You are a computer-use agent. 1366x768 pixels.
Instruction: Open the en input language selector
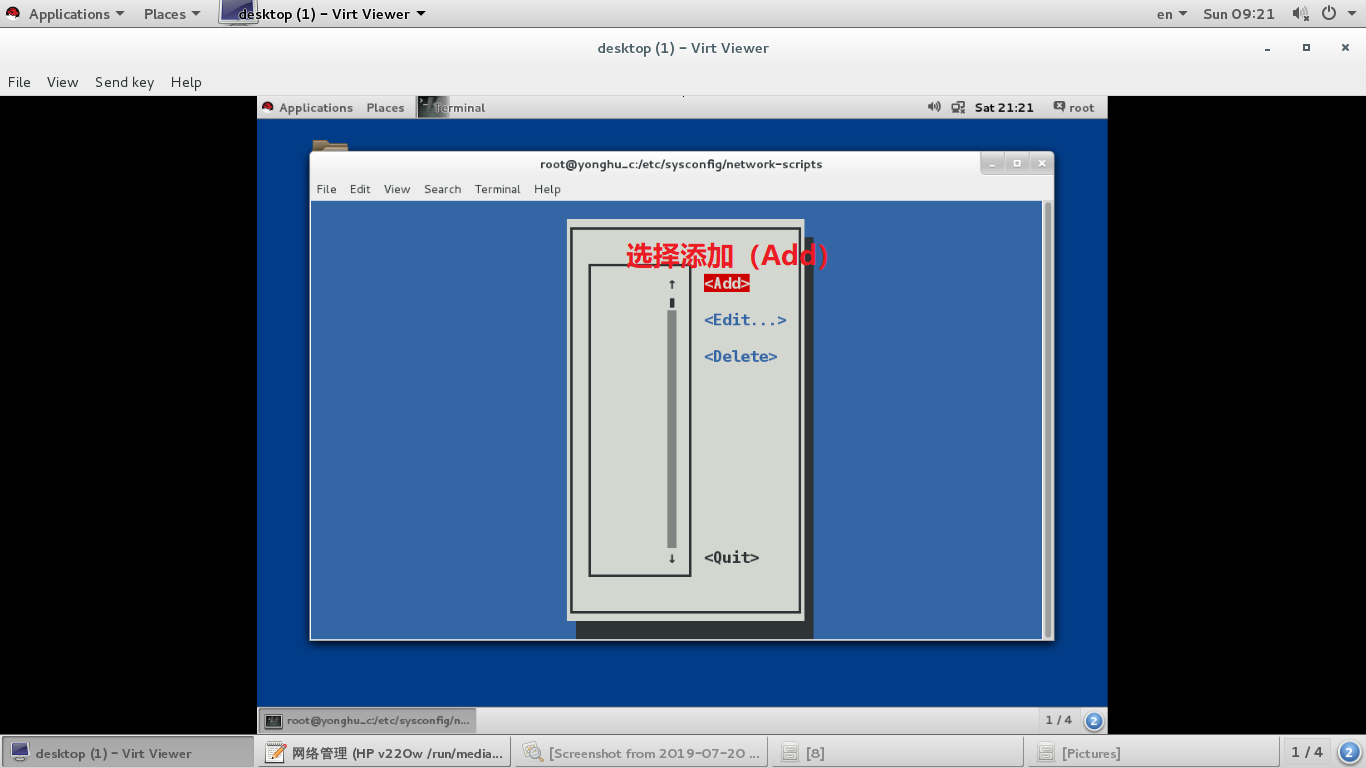pos(1172,14)
